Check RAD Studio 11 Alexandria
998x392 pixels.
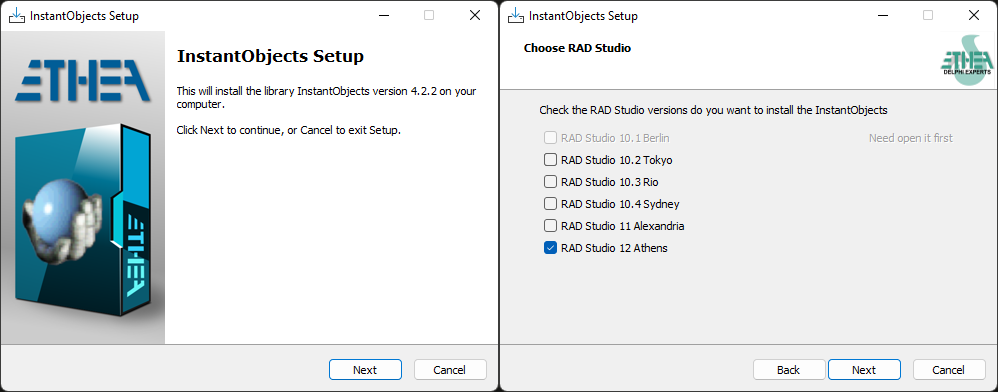click(x=551, y=226)
